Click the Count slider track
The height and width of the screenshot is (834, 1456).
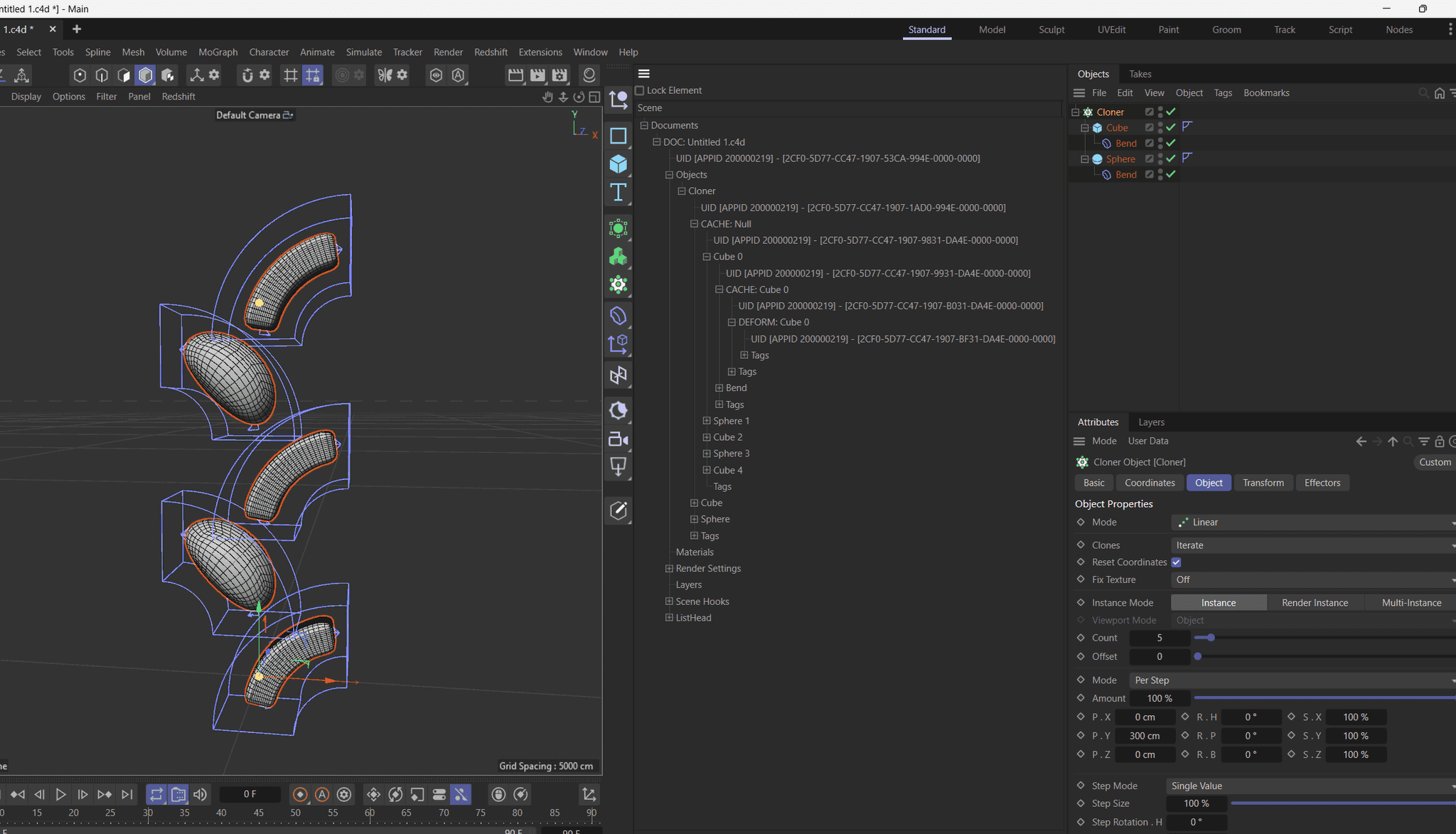click(x=1315, y=638)
